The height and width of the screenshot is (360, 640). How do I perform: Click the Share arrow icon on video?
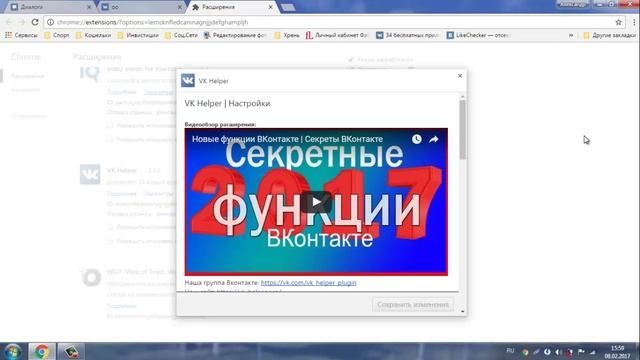[433, 139]
